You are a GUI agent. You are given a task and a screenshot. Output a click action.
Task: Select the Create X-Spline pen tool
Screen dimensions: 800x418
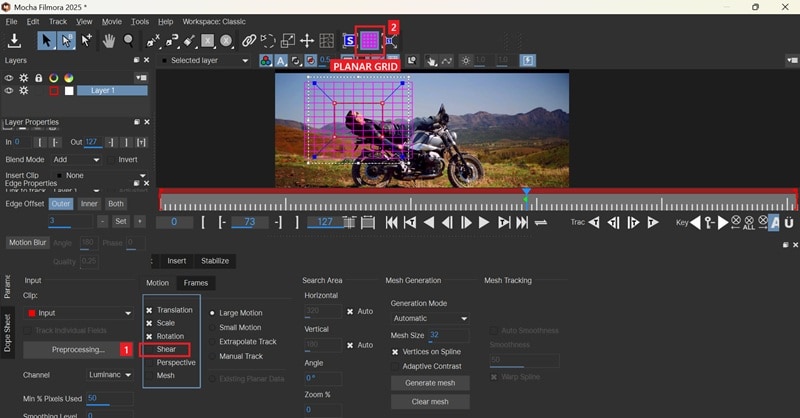pos(153,41)
